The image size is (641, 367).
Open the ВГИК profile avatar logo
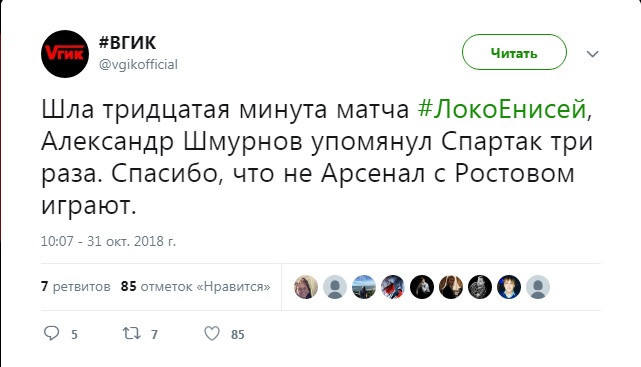(x=65, y=54)
